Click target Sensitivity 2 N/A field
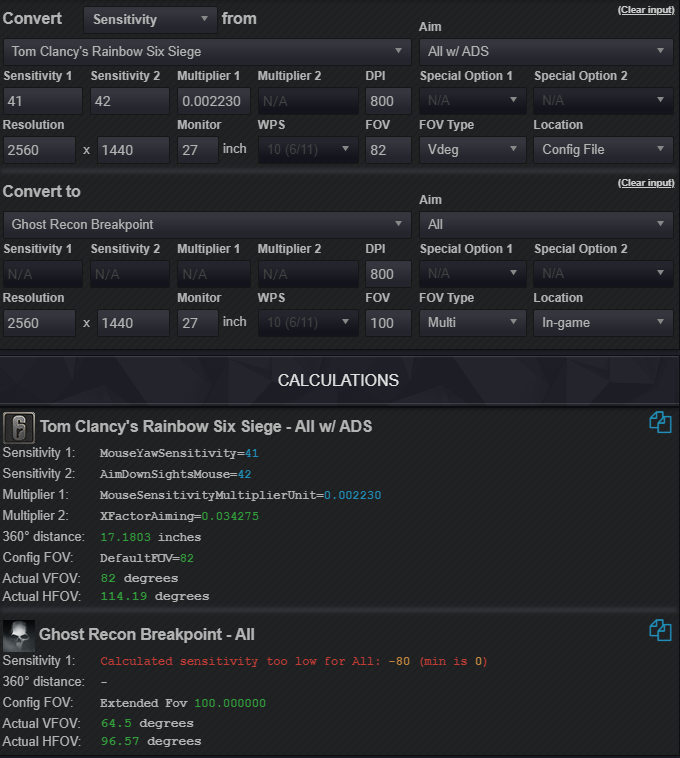Viewport: 680px width, 758px height. coord(130,274)
